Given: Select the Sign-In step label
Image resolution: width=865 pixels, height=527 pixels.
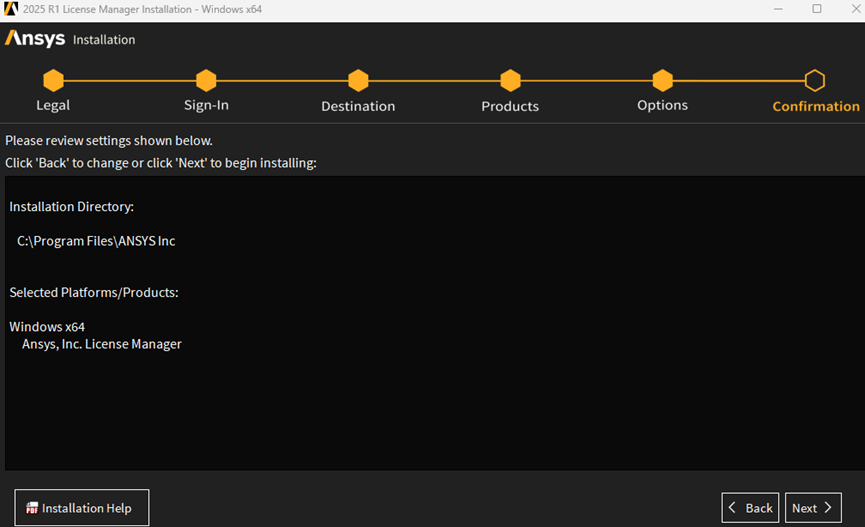Looking at the screenshot, I should 206,105.
